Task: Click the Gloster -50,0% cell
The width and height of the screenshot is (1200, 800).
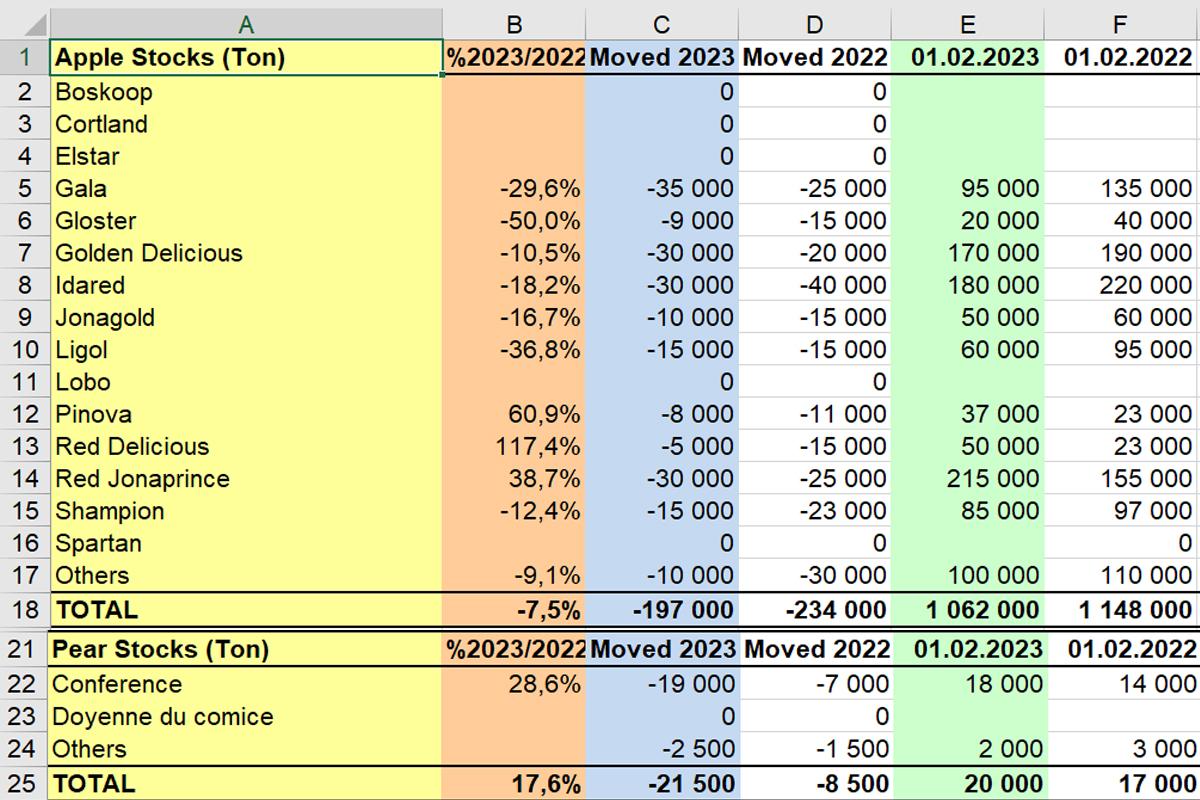Action: tap(513, 221)
